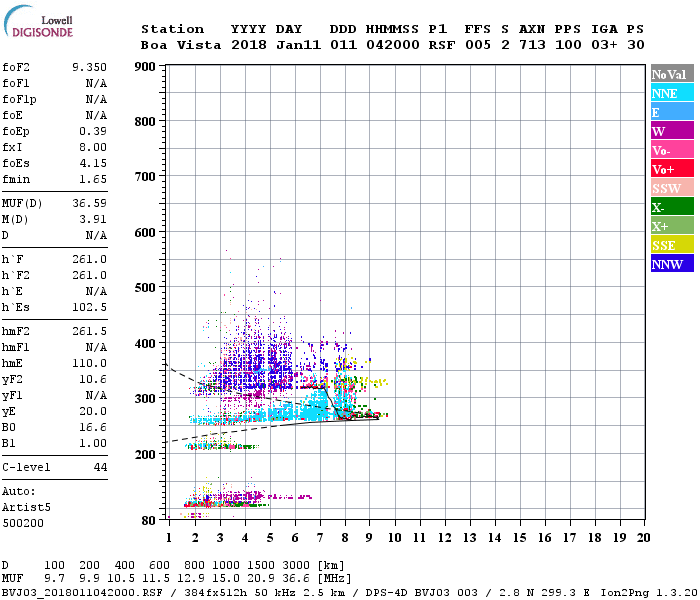Click the 042000 time value
The height and width of the screenshot is (600, 700).
coord(393,45)
